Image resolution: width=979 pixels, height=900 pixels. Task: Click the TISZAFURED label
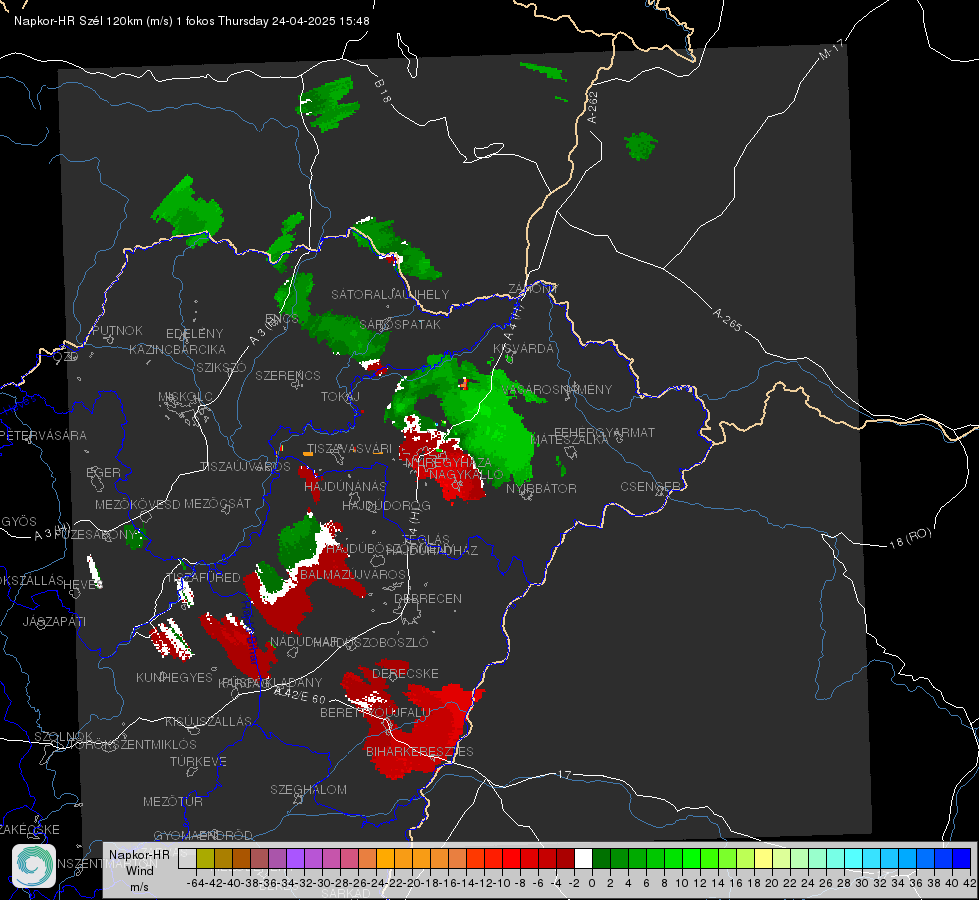203,578
